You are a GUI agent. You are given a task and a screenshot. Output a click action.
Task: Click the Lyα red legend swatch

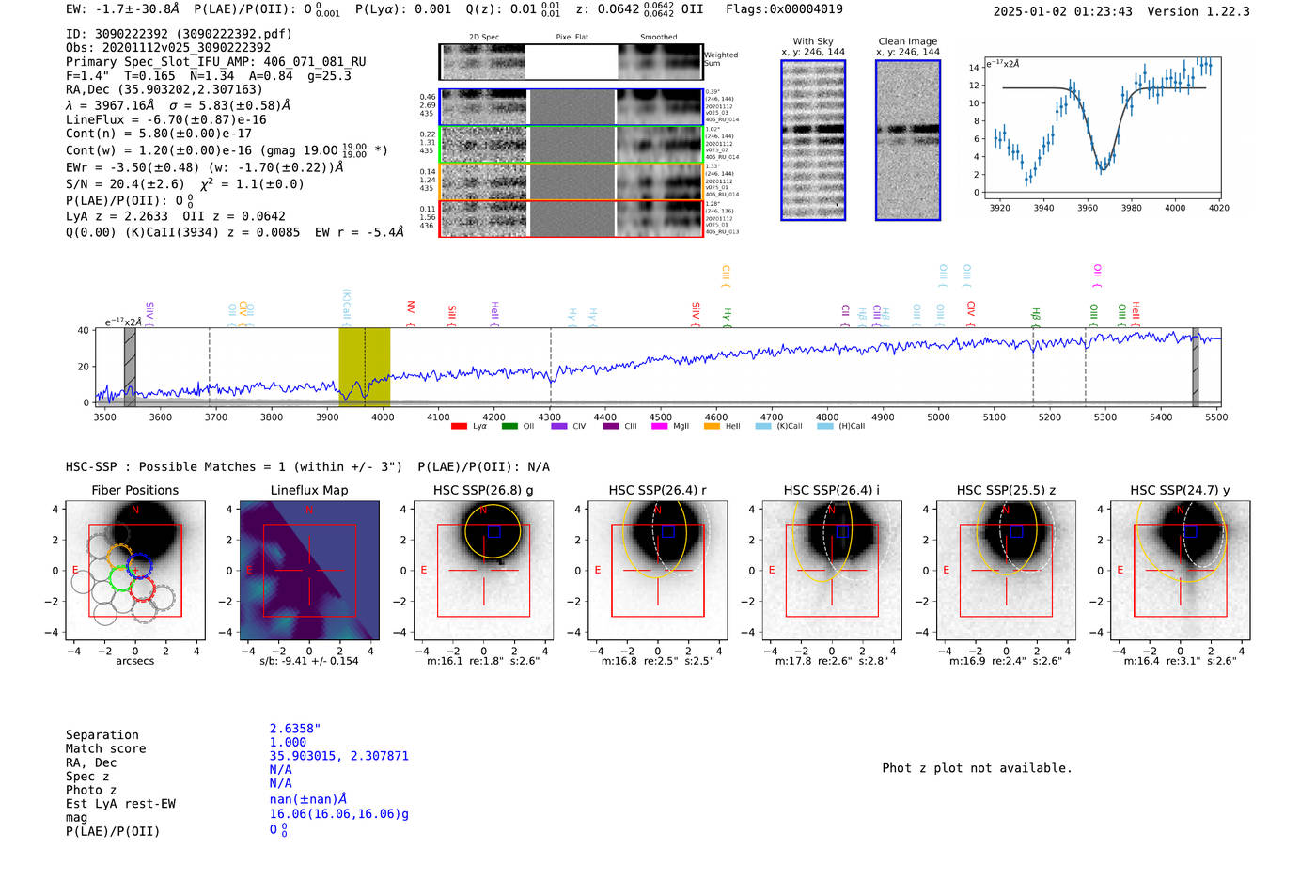pyautogui.click(x=459, y=427)
